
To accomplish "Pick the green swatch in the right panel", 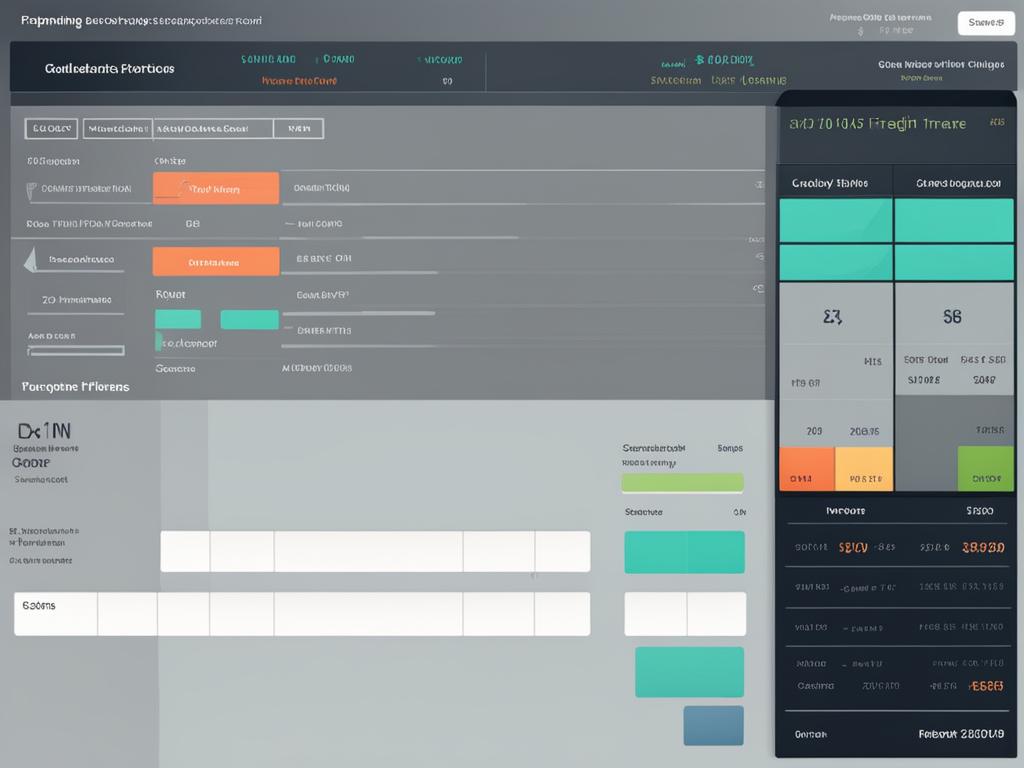I will coord(985,469).
